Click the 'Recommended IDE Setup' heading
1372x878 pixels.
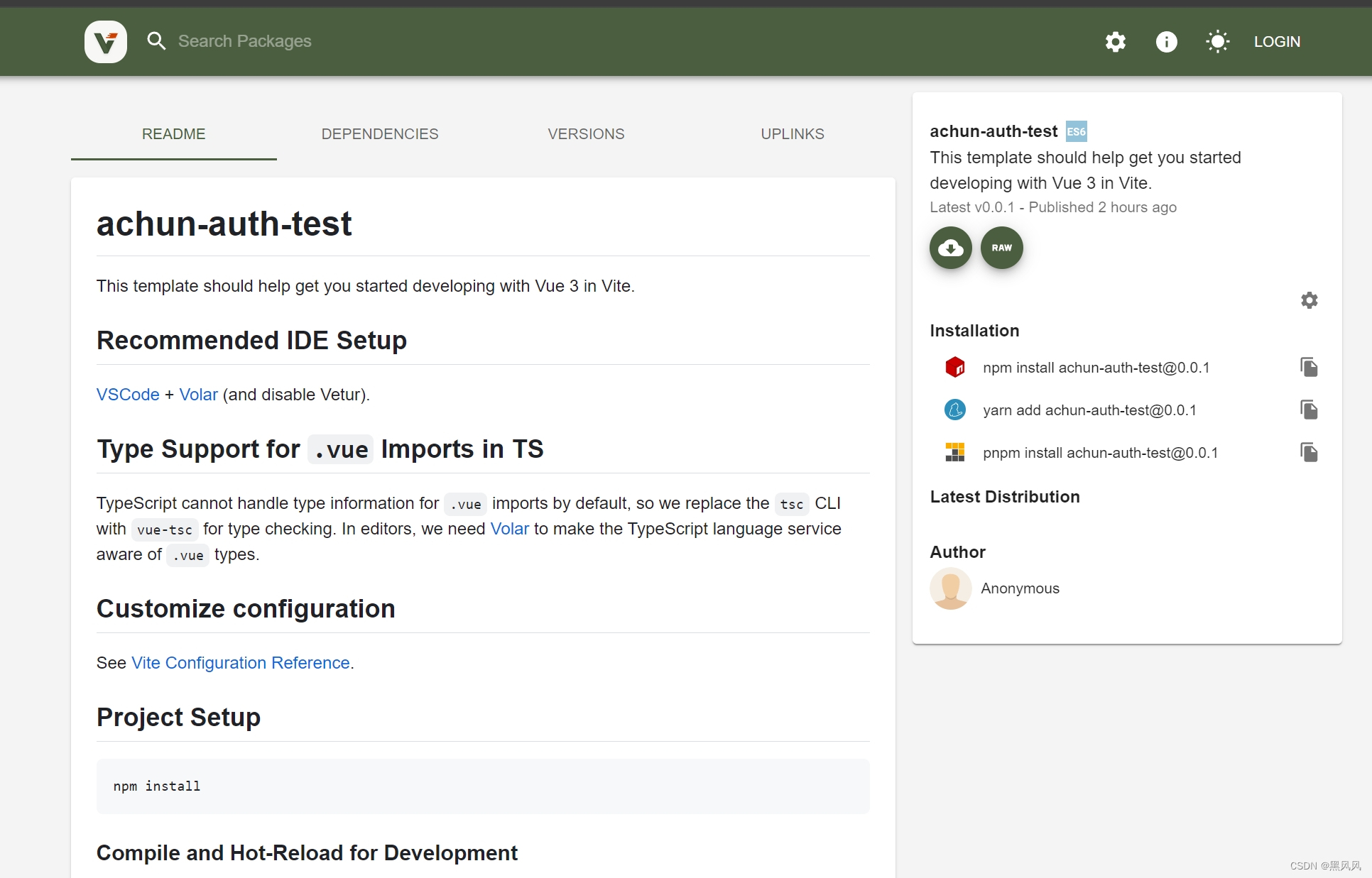coord(251,341)
